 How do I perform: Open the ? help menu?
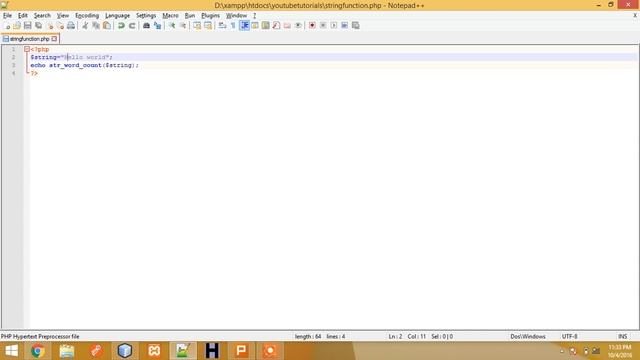(x=254, y=16)
